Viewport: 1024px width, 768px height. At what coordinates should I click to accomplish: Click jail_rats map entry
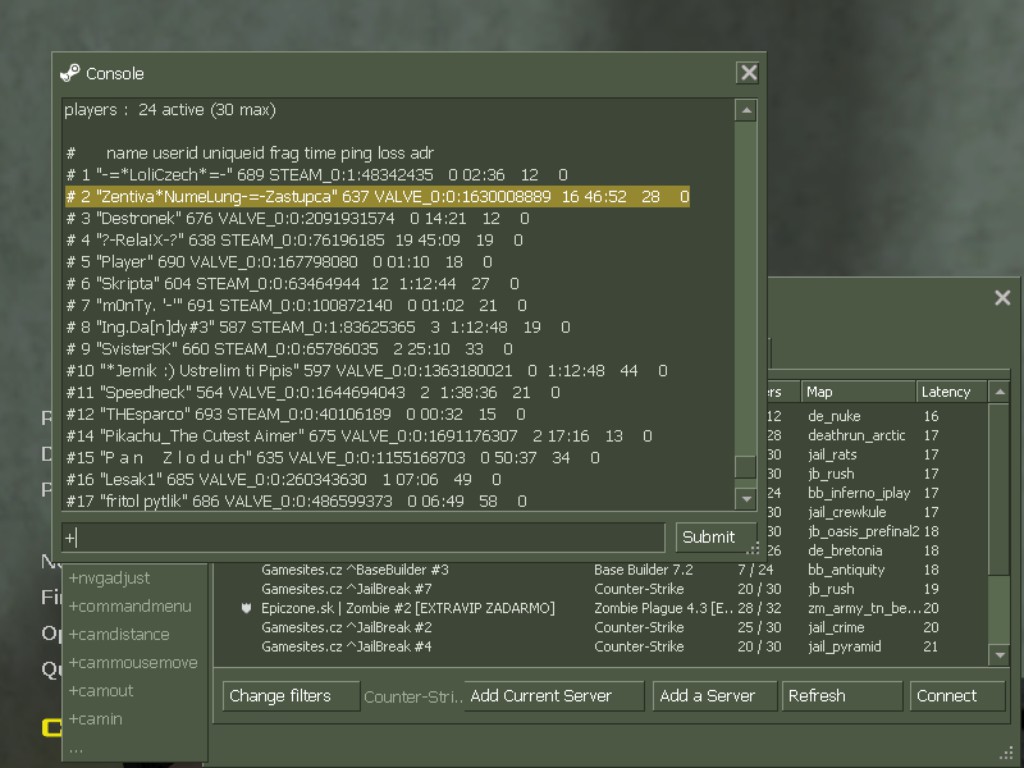click(x=832, y=455)
